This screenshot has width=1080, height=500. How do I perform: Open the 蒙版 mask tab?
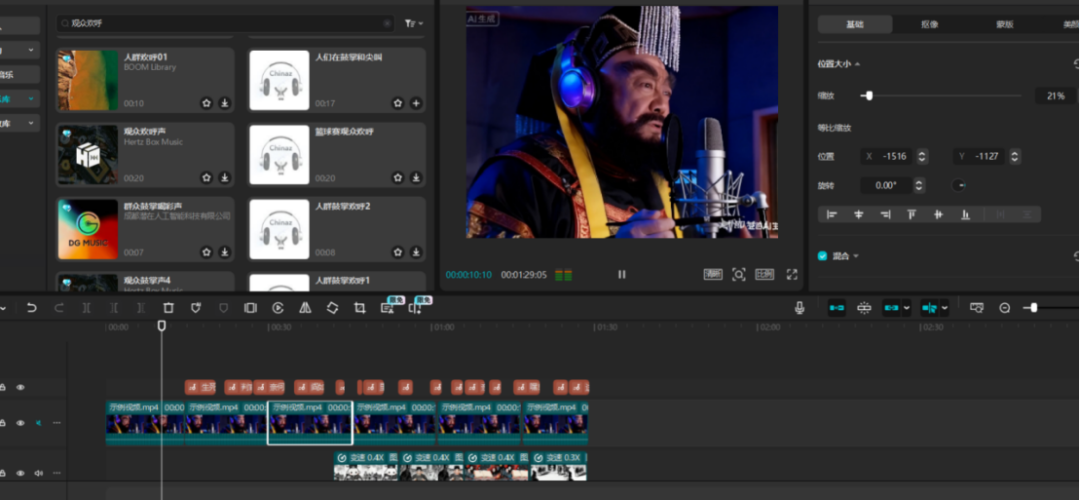1003,24
